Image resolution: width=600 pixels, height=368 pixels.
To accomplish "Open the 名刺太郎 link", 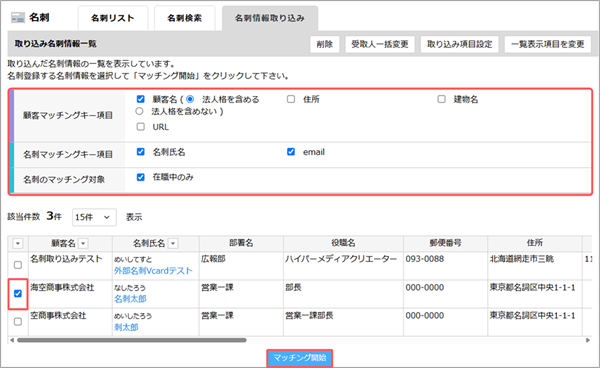I will pos(130,299).
